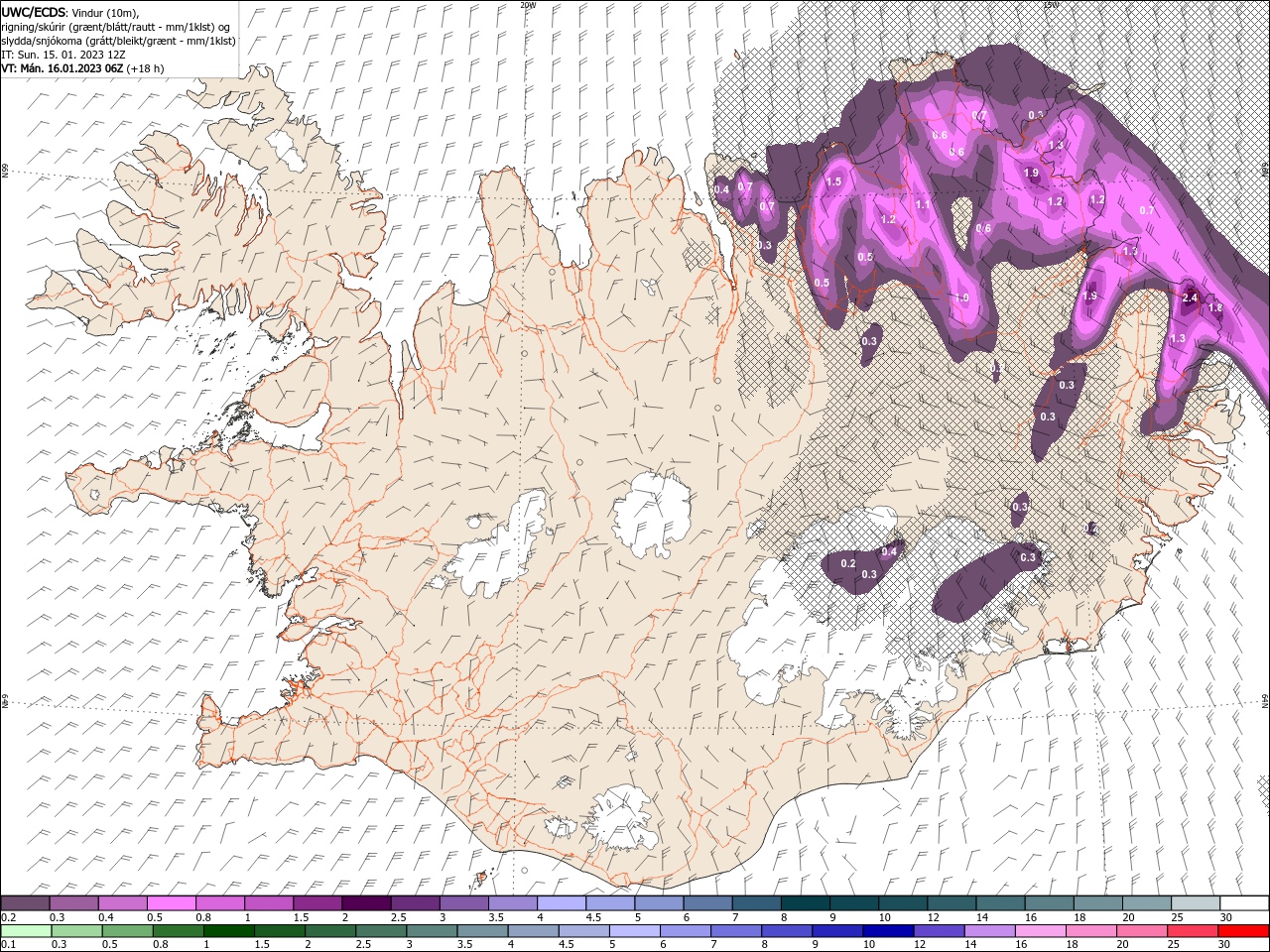Click the 0.2 value in southern snow patch
This screenshot has height=952, width=1270.
point(848,563)
